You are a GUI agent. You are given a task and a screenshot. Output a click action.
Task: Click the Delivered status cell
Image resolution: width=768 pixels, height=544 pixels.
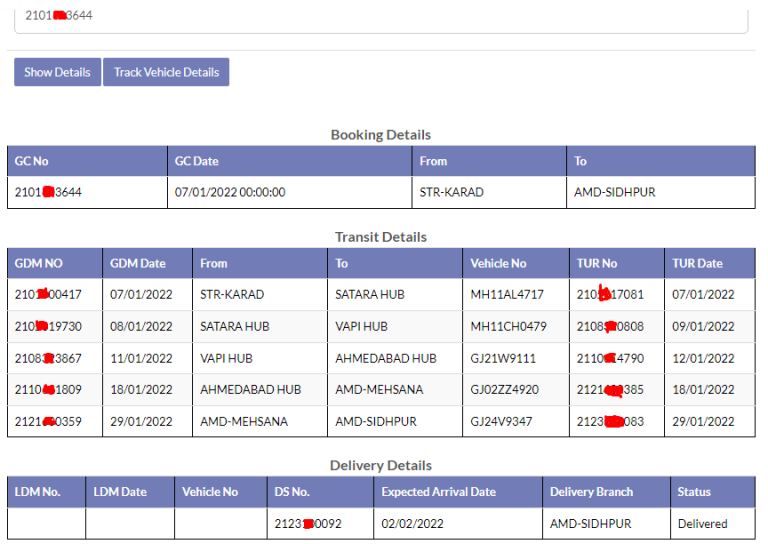tap(702, 523)
